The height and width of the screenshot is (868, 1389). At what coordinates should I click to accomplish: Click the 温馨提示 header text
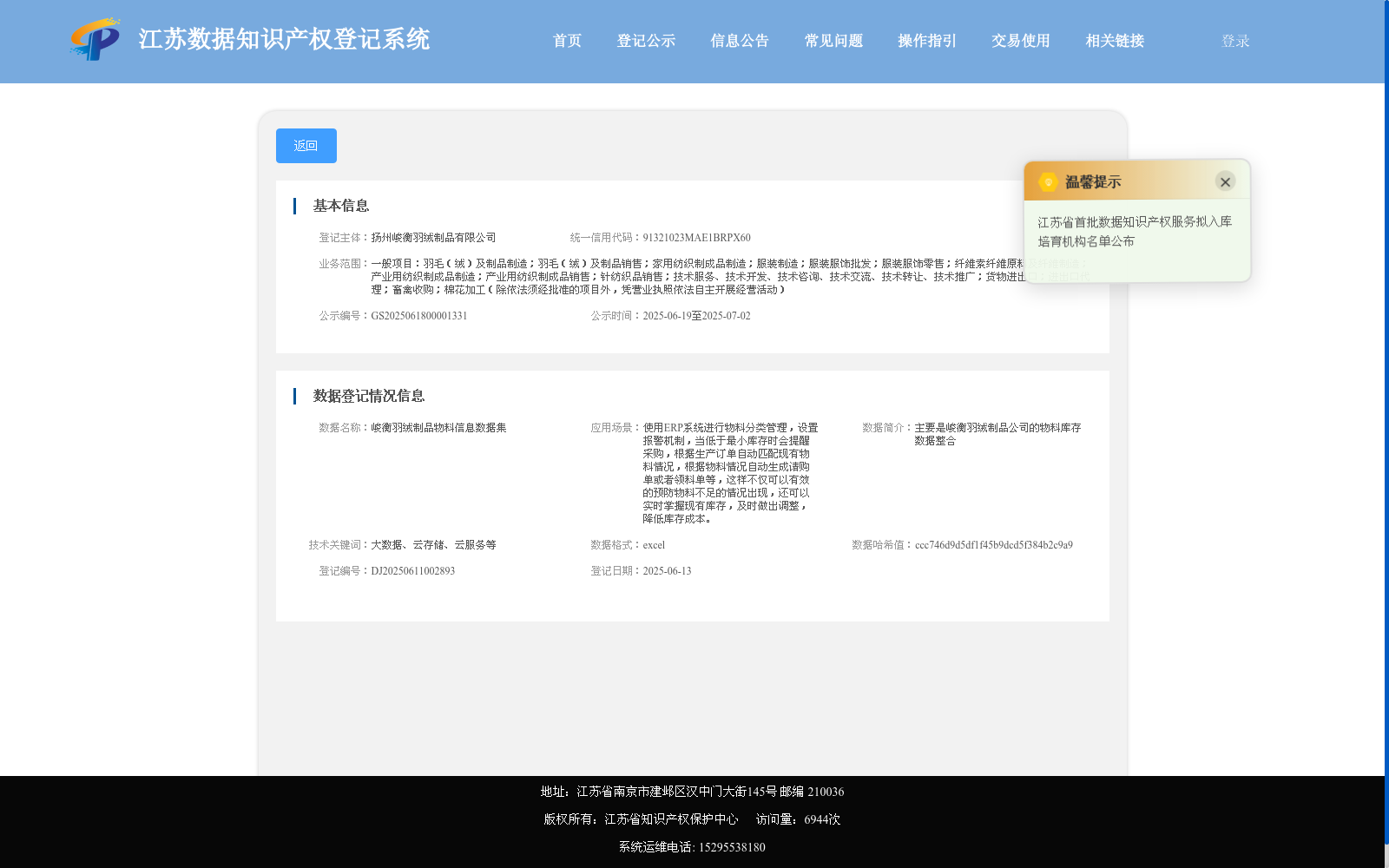point(1093,182)
